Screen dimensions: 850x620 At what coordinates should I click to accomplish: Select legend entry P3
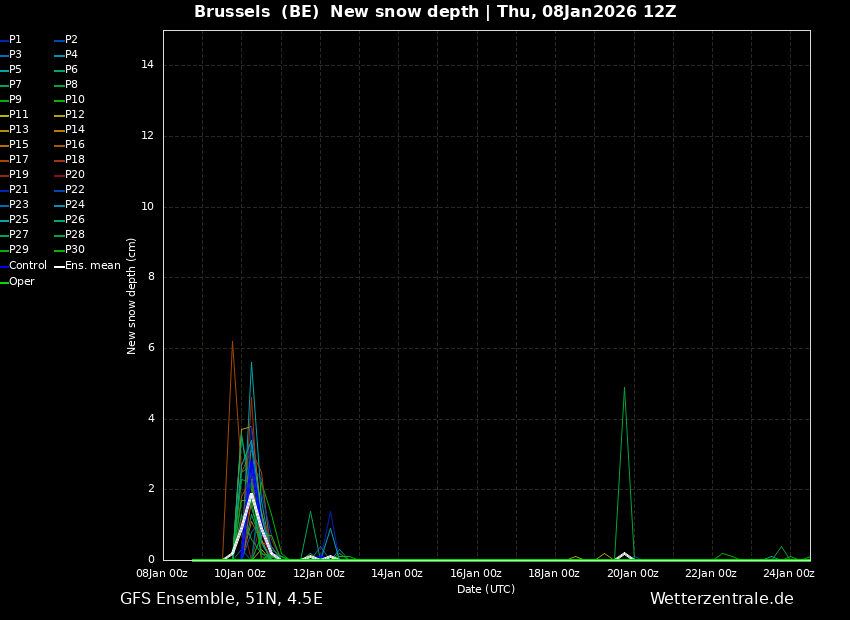pyautogui.click(x=11, y=55)
